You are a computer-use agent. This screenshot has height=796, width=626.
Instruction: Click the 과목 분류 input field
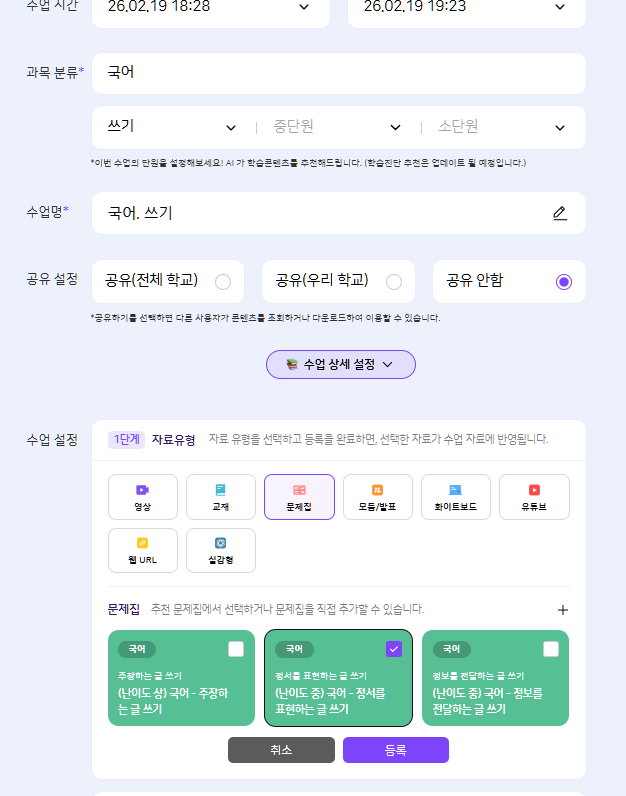pyautogui.click(x=338, y=73)
